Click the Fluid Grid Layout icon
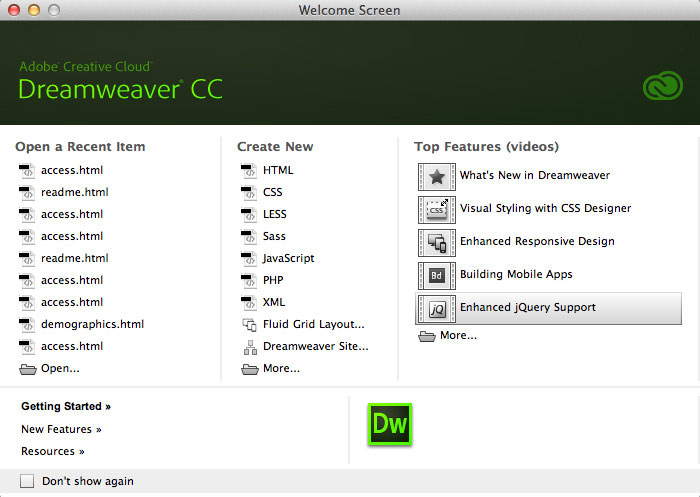The height and width of the screenshot is (497, 700). [x=250, y=325]
